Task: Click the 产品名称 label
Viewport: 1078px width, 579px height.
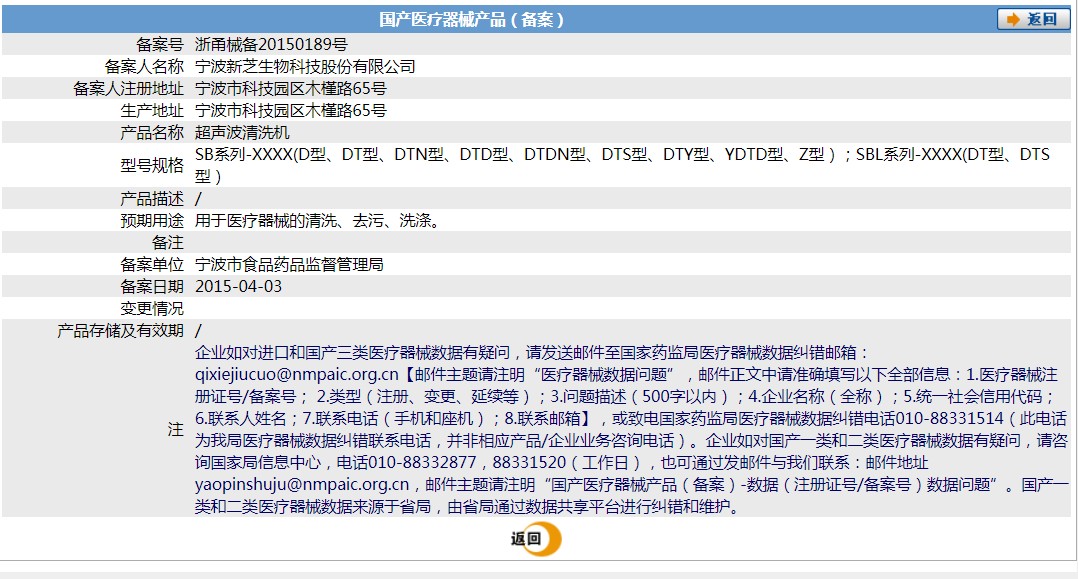Action: coord(152,133)
